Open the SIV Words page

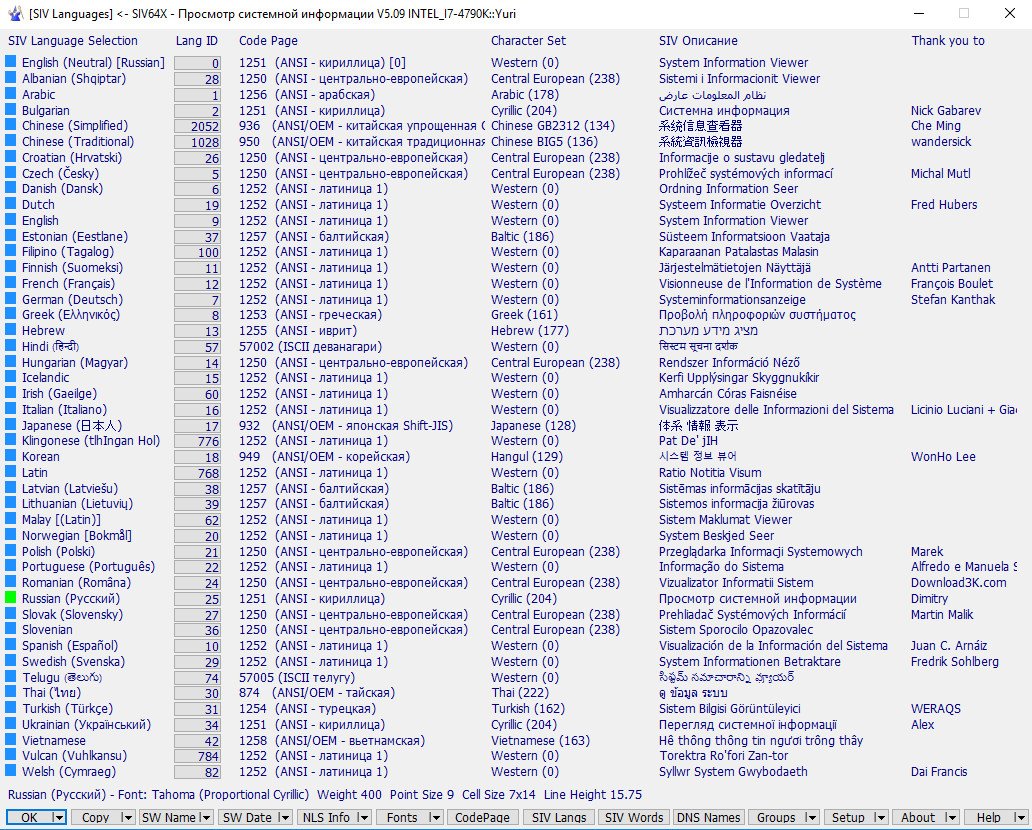[x=633, y=818]
